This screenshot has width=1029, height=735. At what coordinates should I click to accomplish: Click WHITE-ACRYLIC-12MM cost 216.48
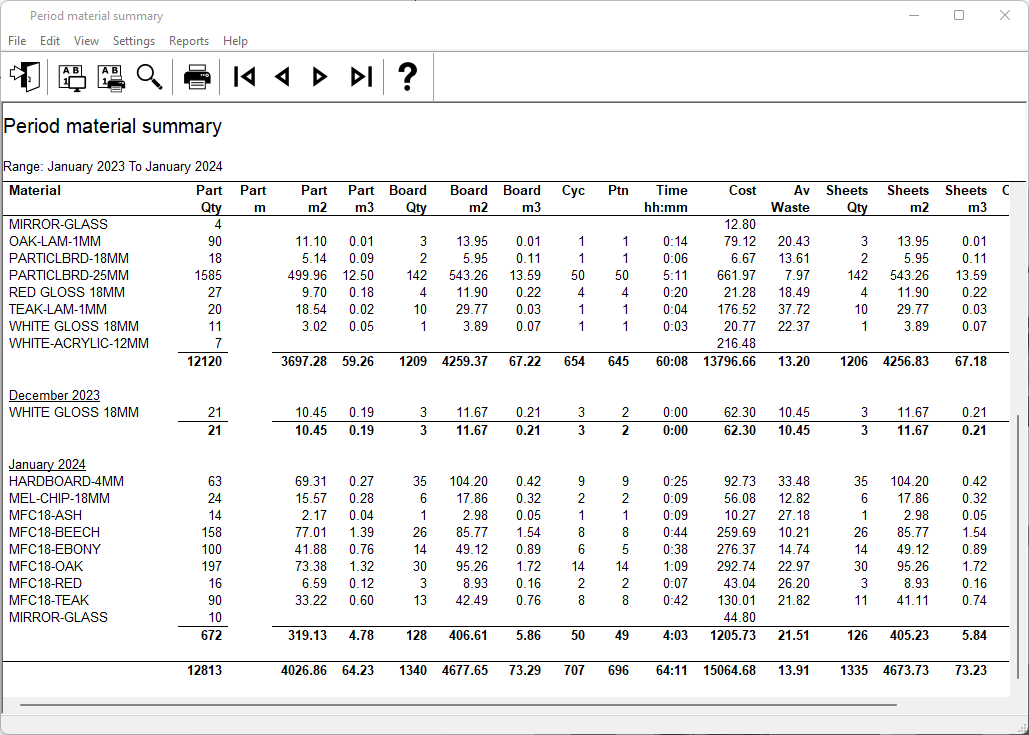(x=736, y=344)
